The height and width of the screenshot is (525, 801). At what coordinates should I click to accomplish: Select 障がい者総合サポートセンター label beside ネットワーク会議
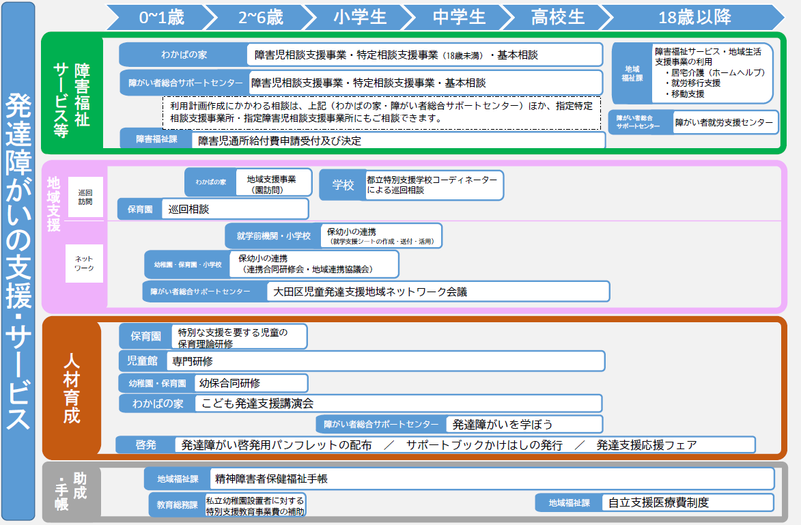coord(205,292)
